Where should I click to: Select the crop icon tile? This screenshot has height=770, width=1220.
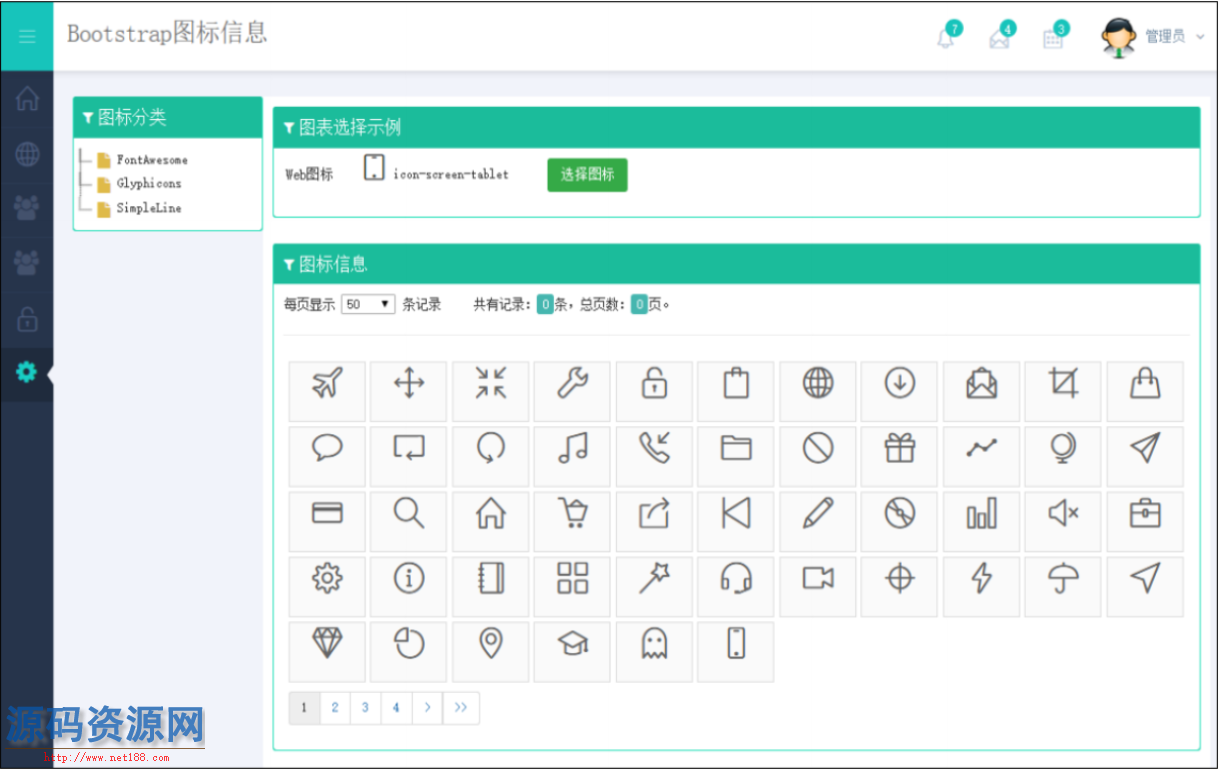1063,391
